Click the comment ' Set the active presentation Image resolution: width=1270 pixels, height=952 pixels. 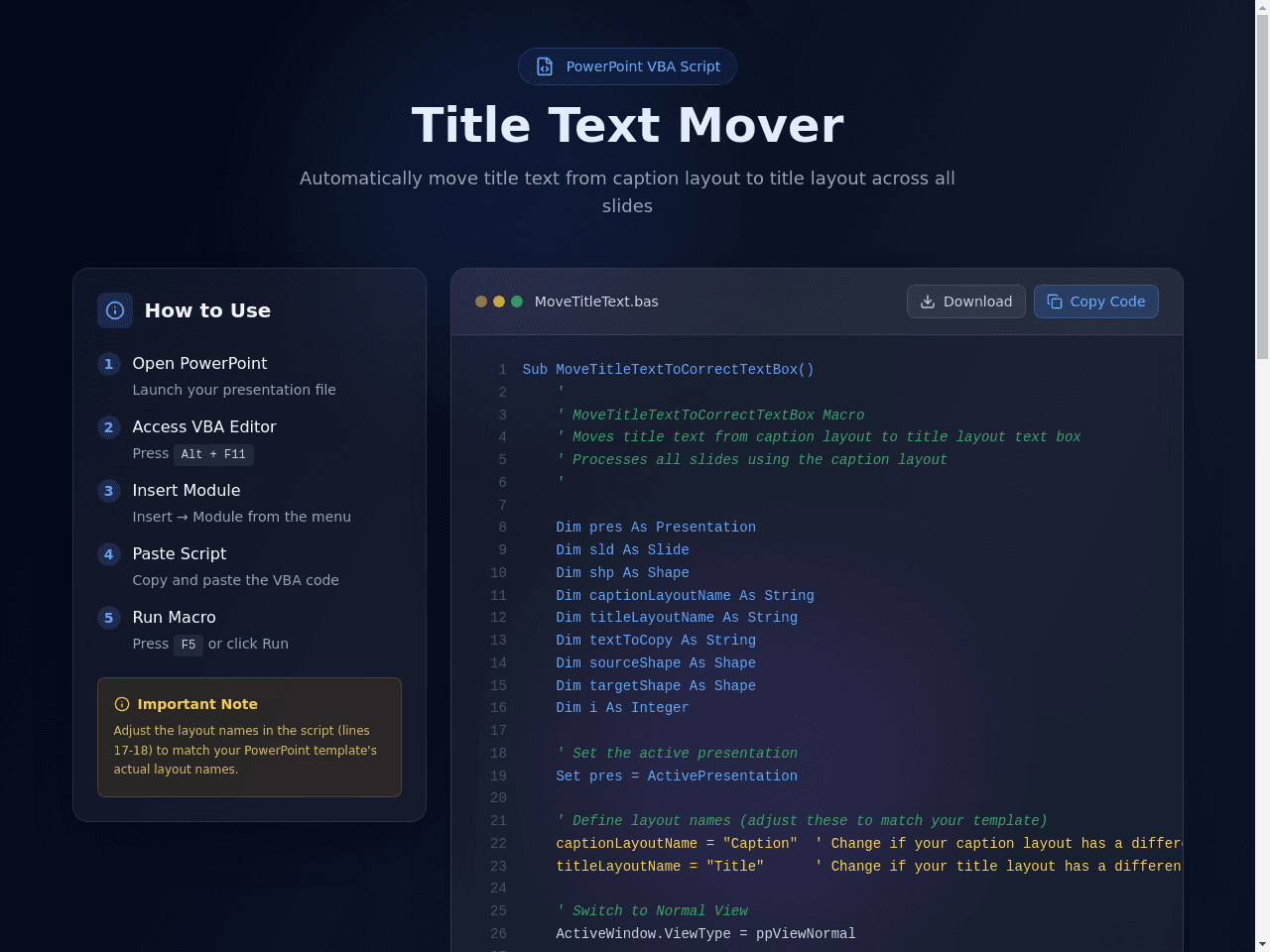point(677,754)
